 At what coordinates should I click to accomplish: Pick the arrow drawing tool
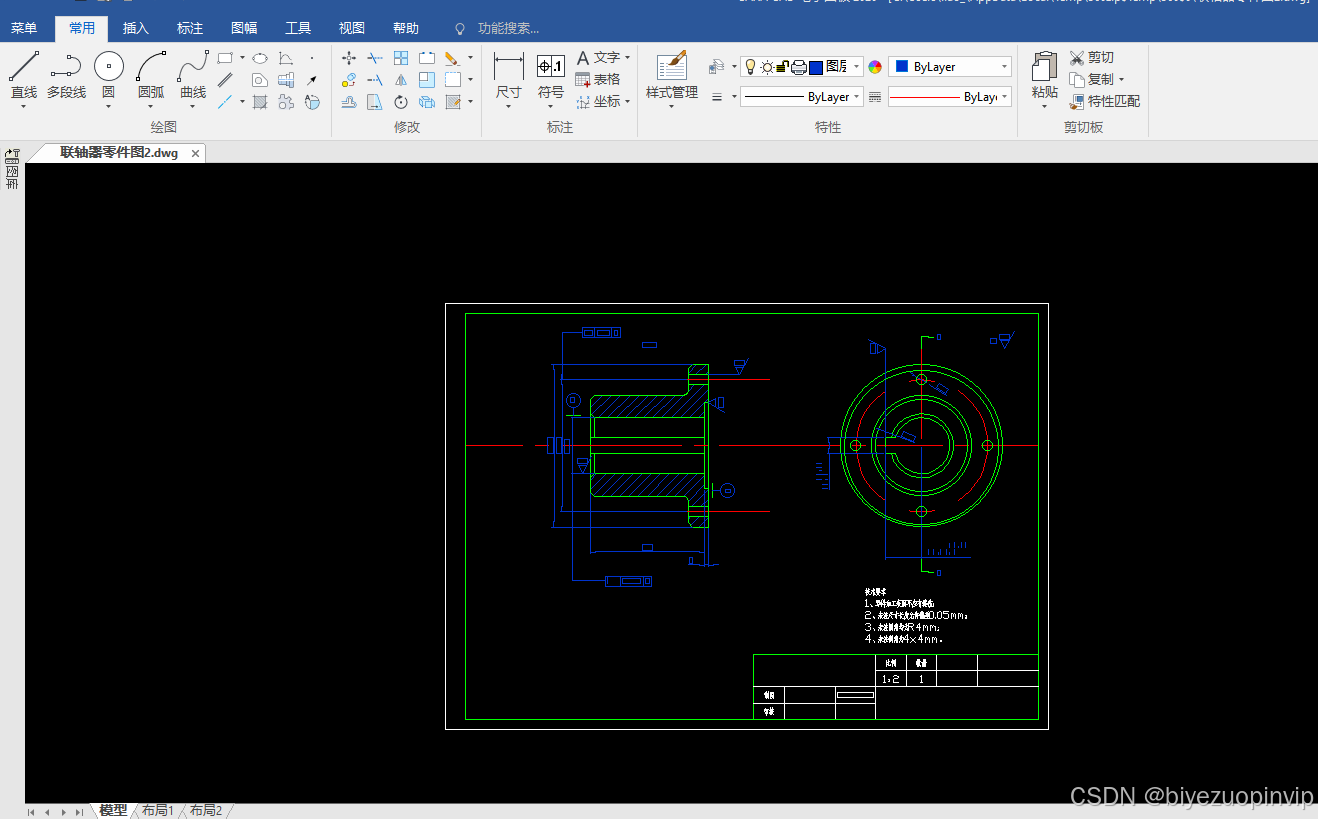[312, 80]
